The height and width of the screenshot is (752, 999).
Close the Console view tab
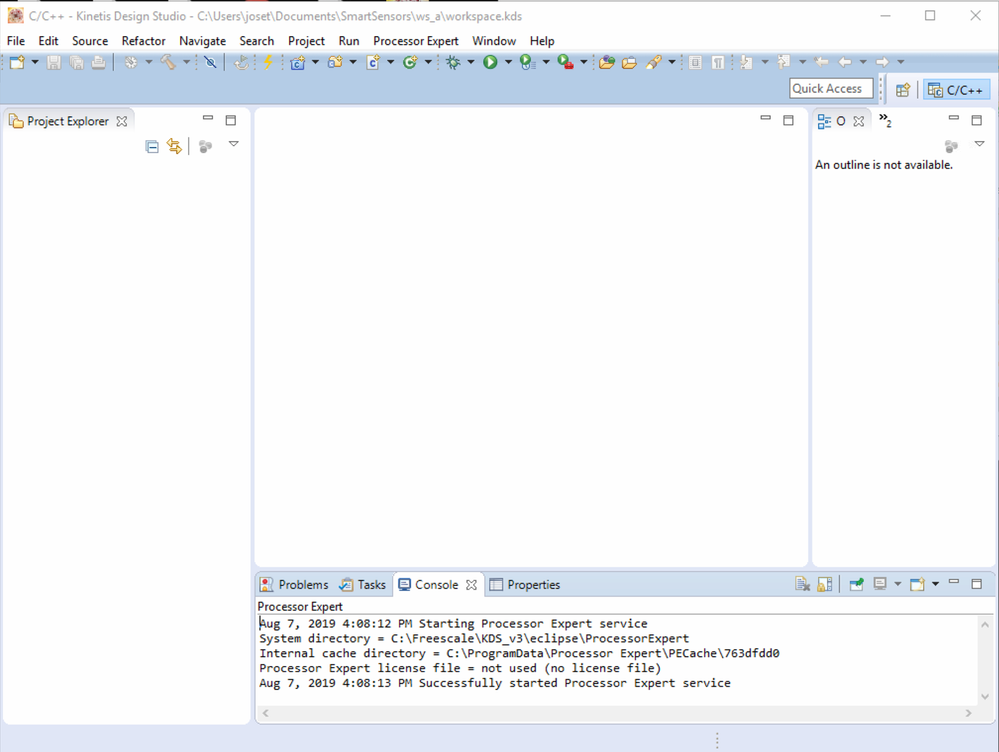pyautogui.click(x=471, y=584)
